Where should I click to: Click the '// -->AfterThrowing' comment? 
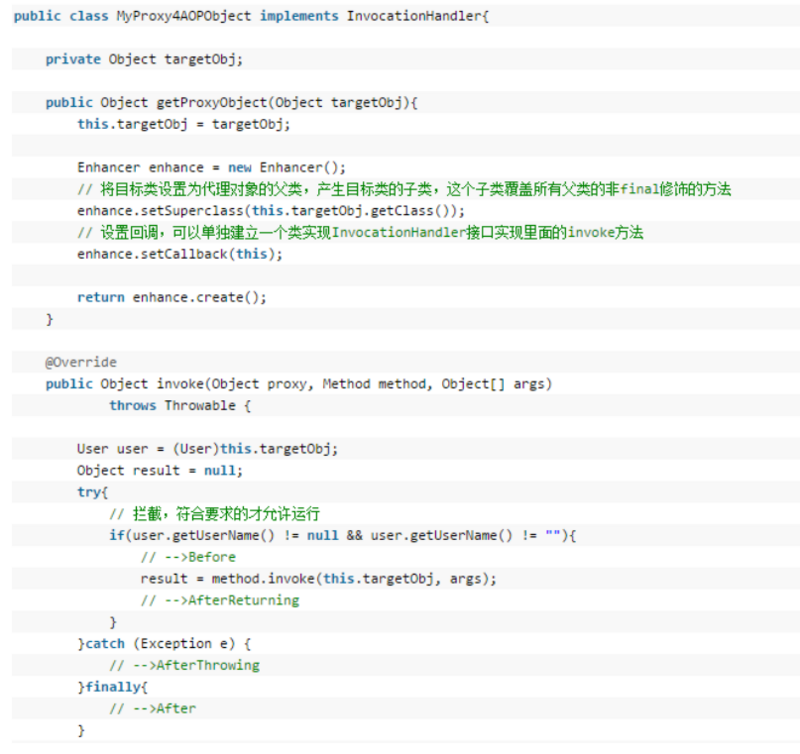pos(184,666)
